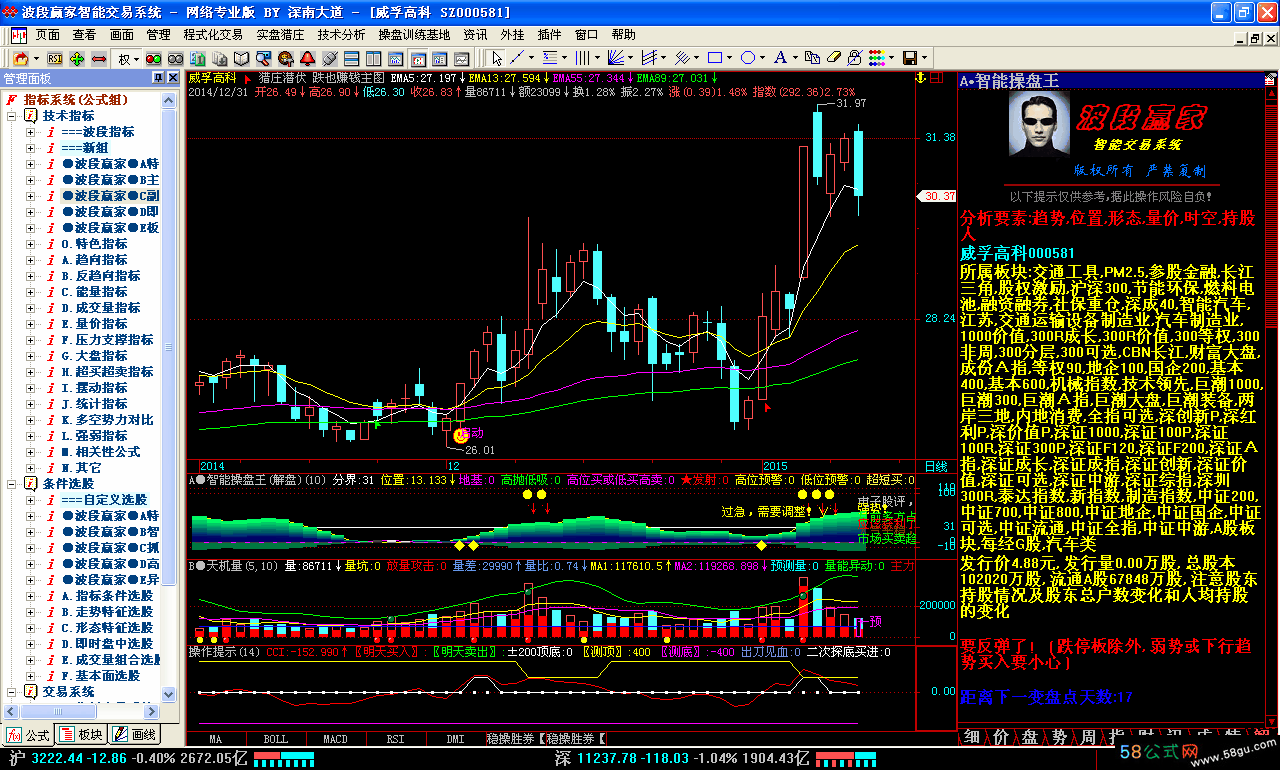This screenshot has width=1280, height=770.
Task: Select 波段赢家●C副 tree item
Action: pyautogui.click(x=110, y=196)
